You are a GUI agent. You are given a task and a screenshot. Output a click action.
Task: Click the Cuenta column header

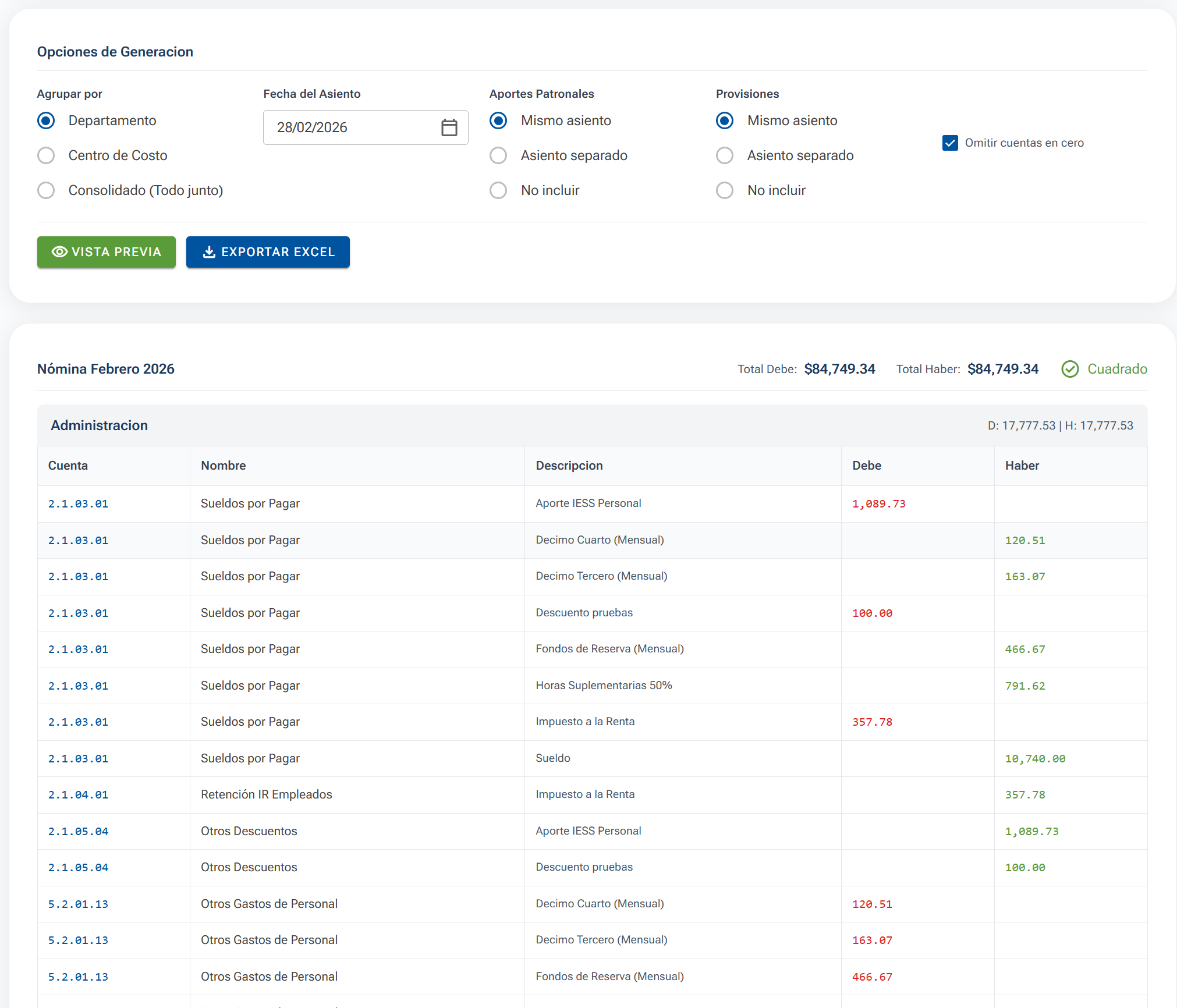point(68,466)
